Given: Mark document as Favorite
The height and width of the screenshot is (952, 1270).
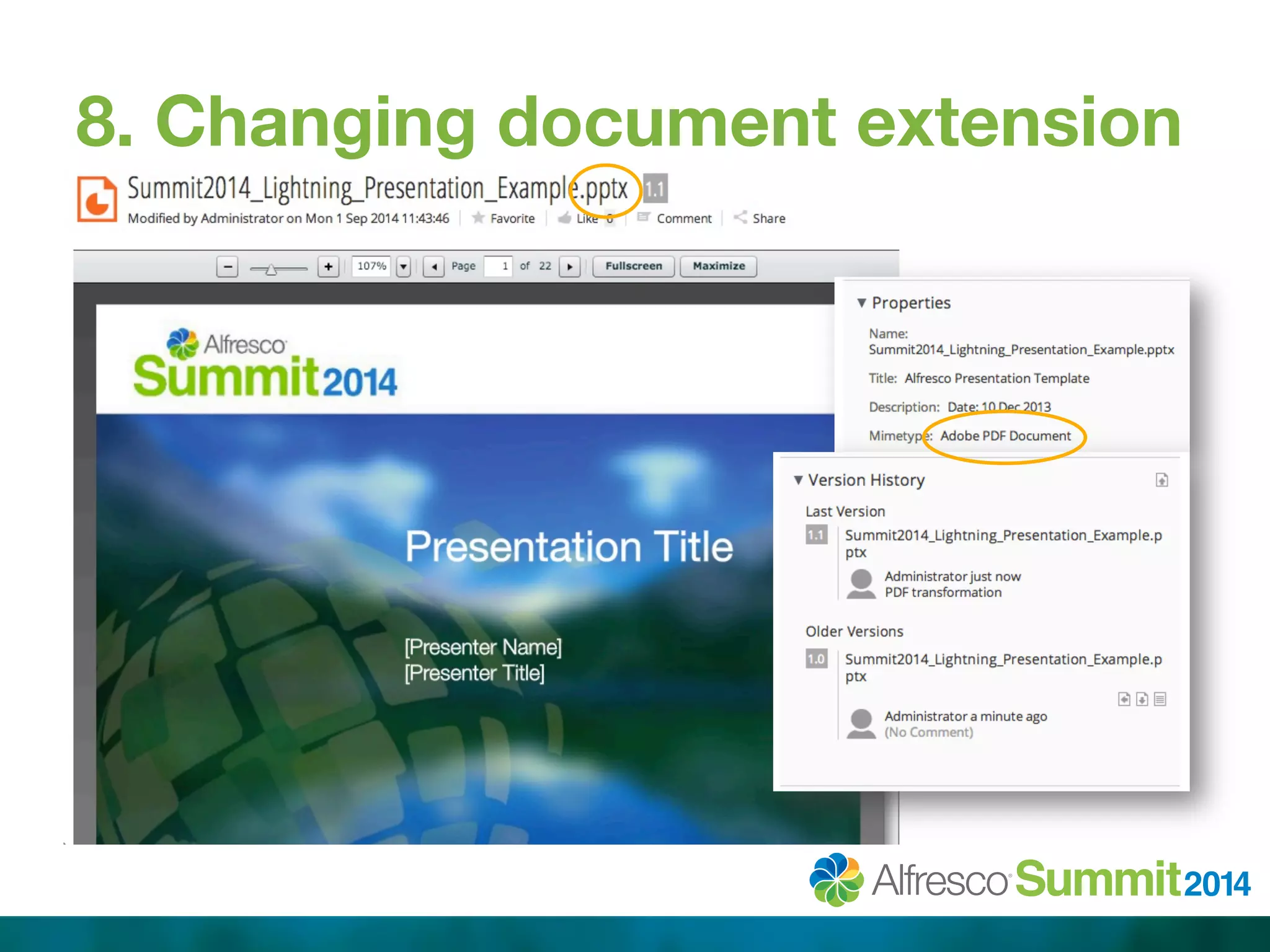Looking at the screenshot, I should point(503,218).
